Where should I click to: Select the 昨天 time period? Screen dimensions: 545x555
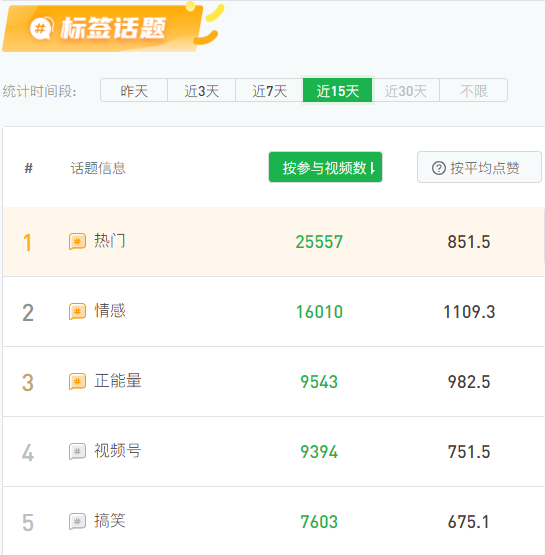(x=134, y=91)
